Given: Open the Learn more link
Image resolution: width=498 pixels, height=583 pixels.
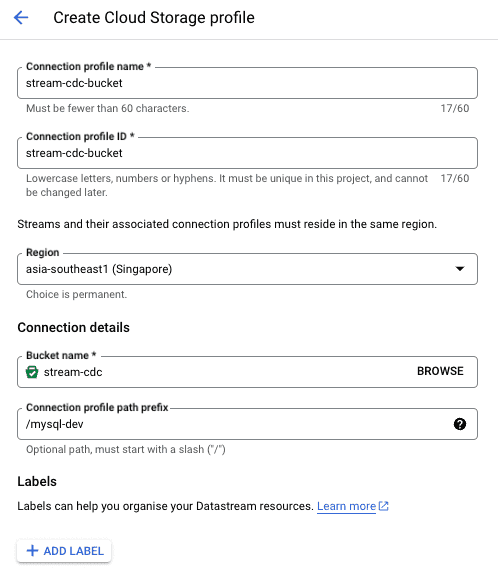Looking at the screenshot, I should (346, 506).
